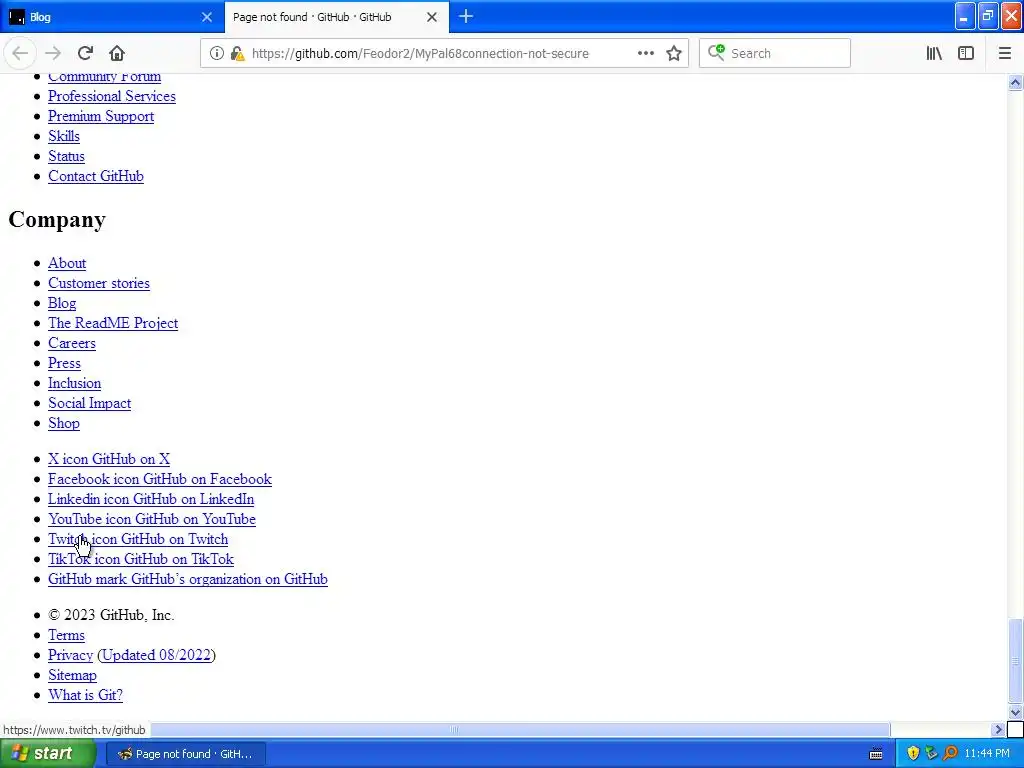Close the Blog tab
The image size is (1024, 768).
(x=207, y=17)
